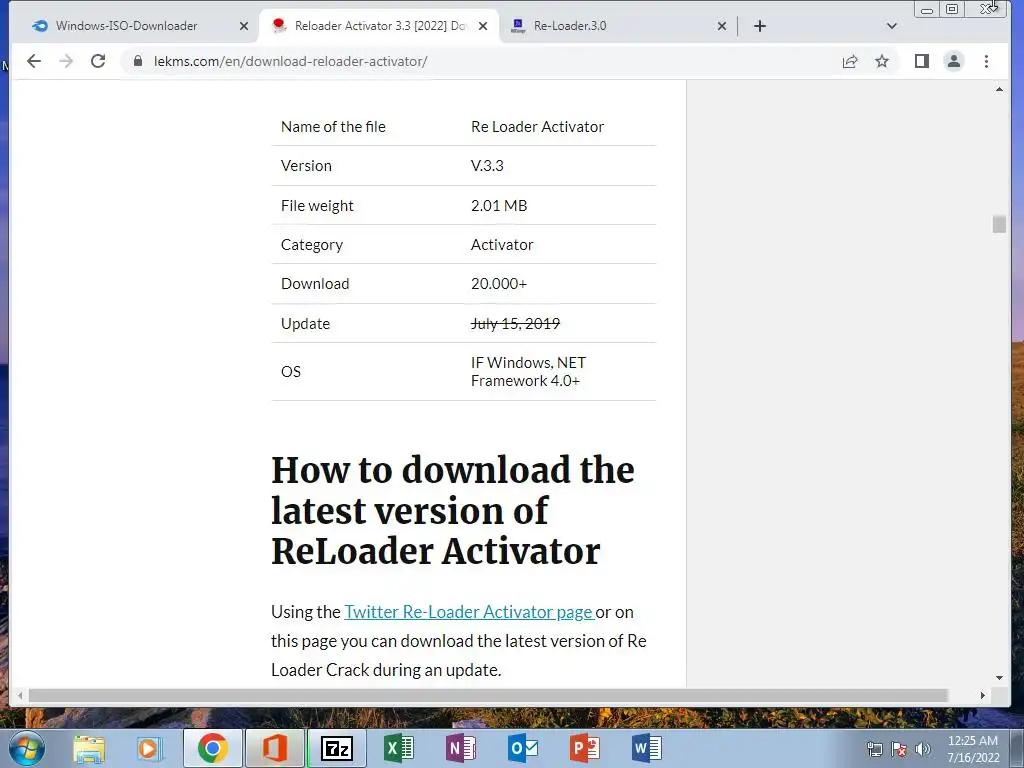Click the 'How to download the latest version' heading
Image resolution: width=1024 pixels, height=768 pixels.
(x=453, y=510)
